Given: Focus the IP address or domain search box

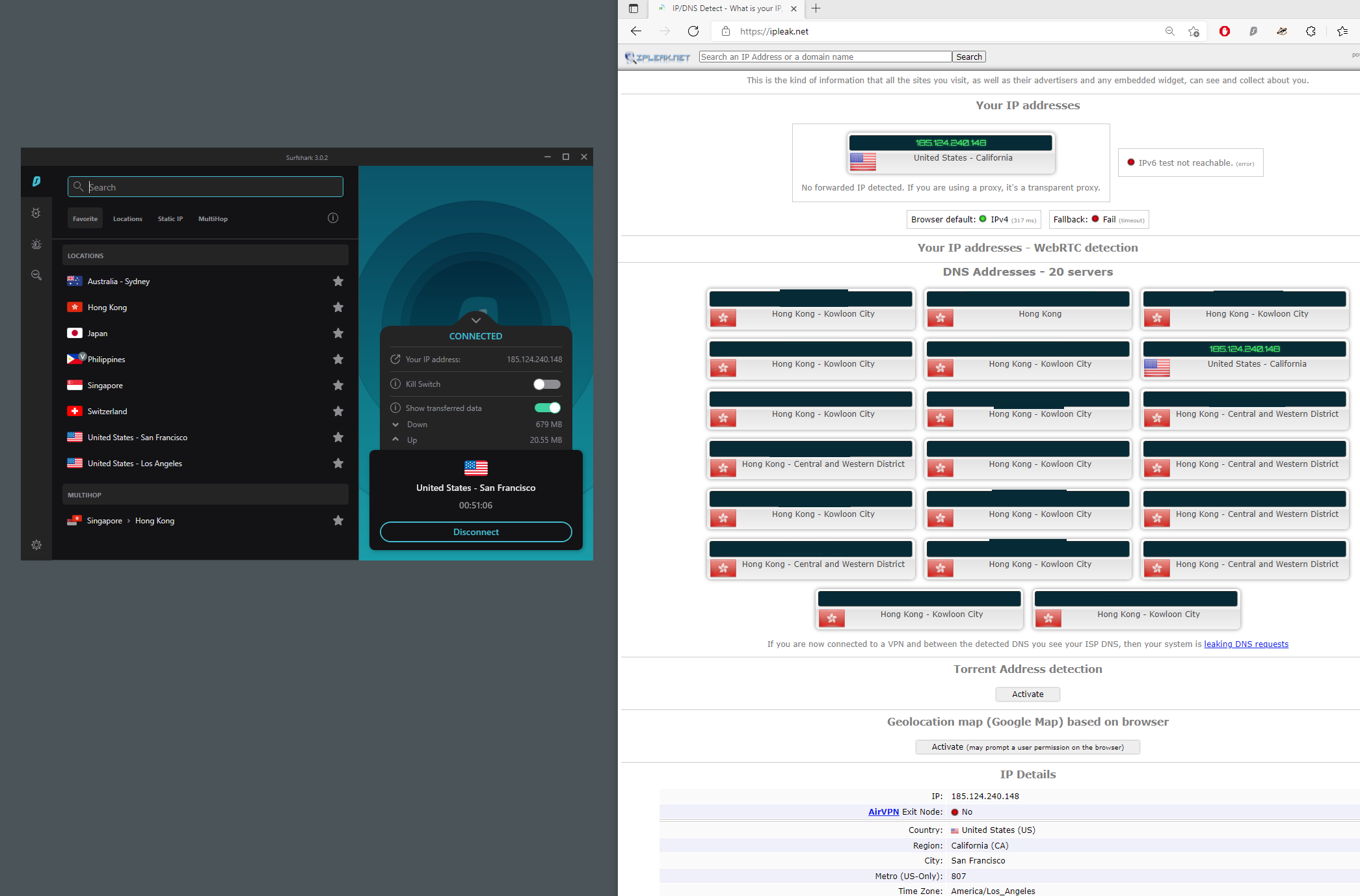Looking at the screenshot, I should [825, 57].
